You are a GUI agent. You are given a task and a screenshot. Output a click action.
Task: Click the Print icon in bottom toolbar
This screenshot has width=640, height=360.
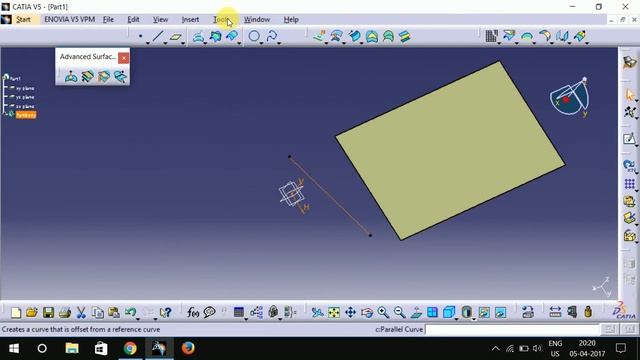click(65, 313)
